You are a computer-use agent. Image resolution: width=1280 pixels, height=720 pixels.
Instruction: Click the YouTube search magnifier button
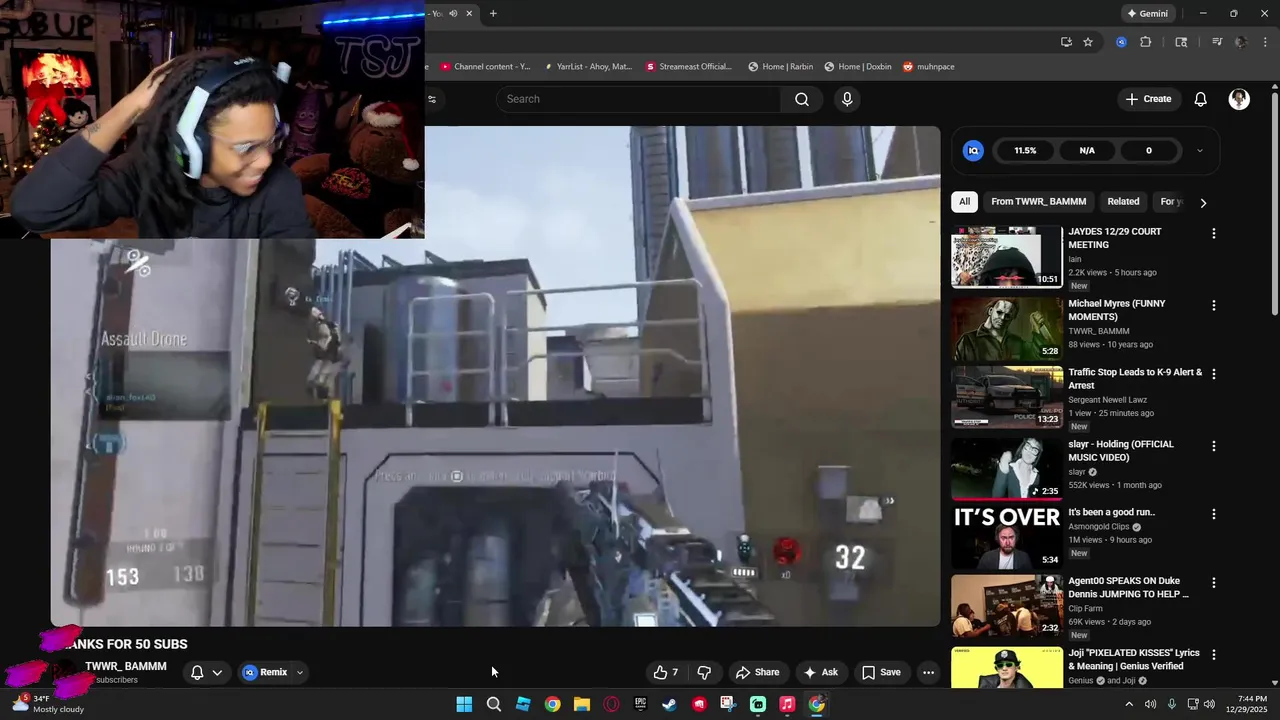[x=802, y=99]
